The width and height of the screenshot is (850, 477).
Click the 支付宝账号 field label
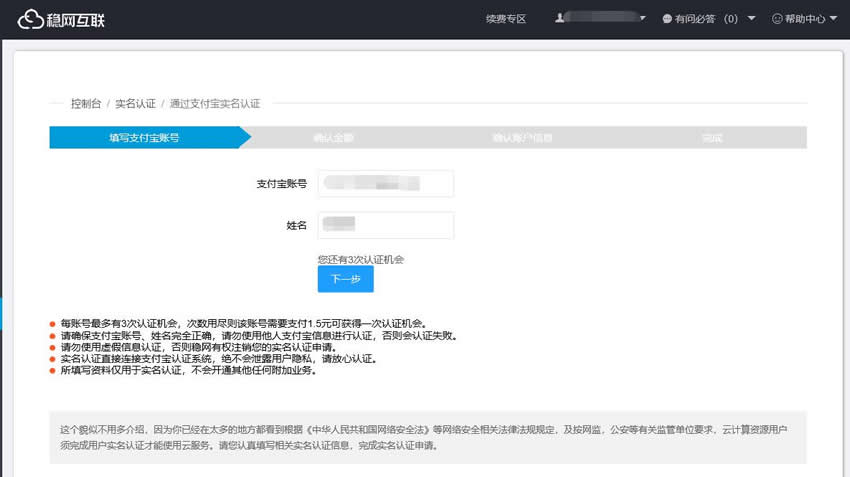coord(281,184)
